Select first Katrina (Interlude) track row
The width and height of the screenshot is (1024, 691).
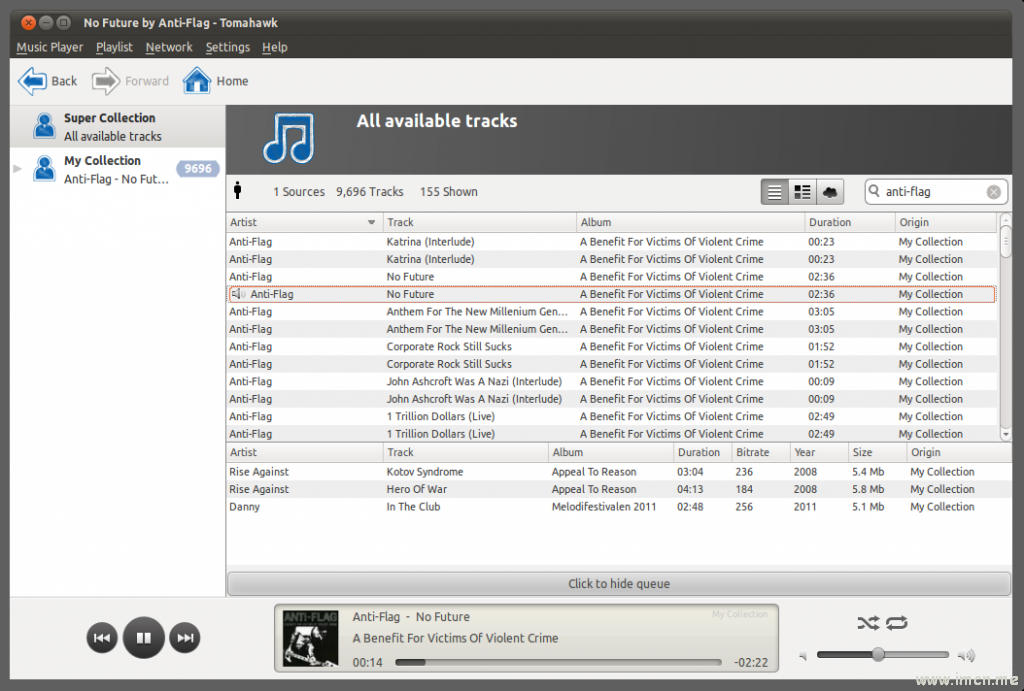point(611,242)
